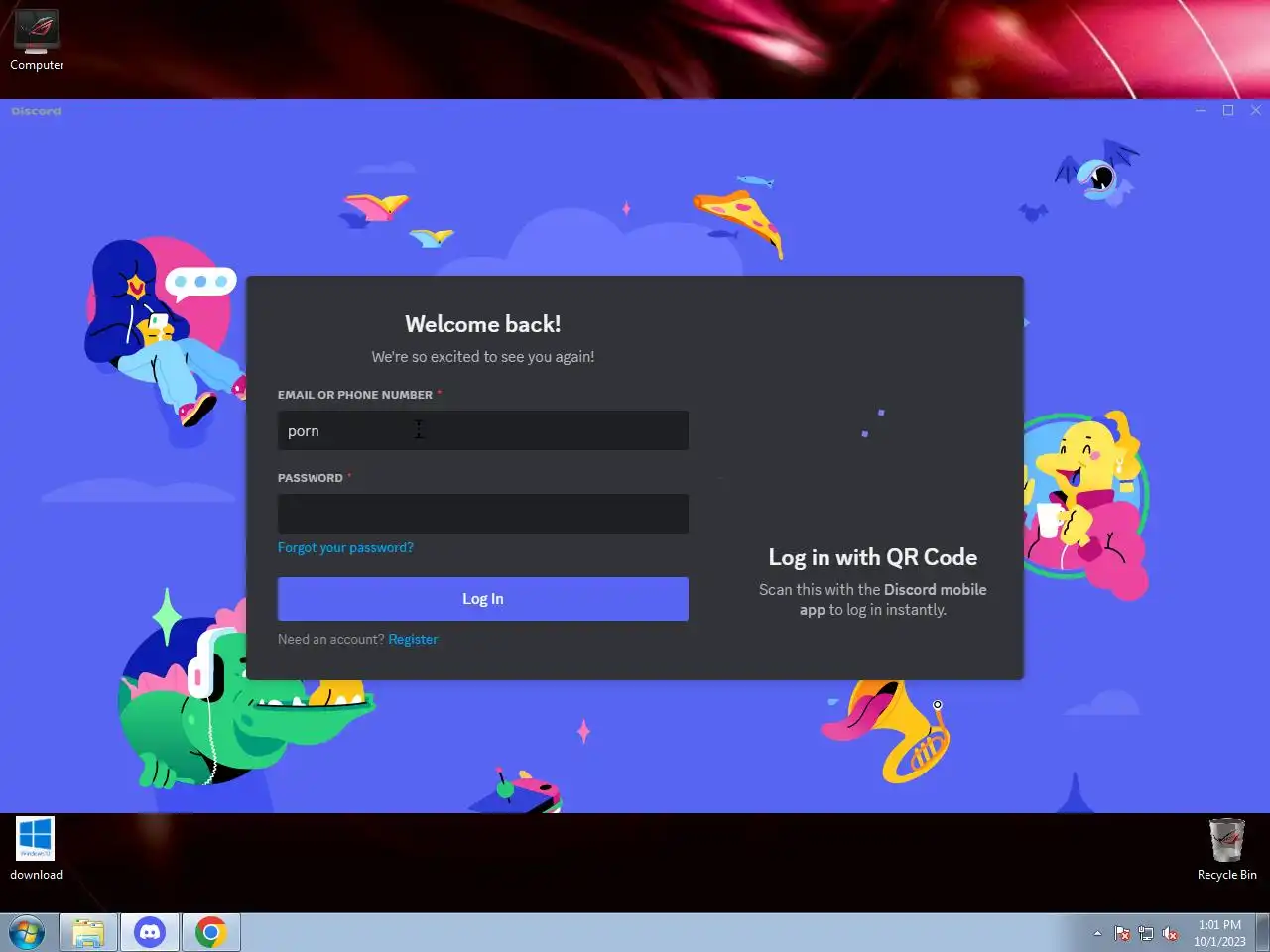
Task: Close the Discord window
Action: click(x=1256, y=110)
